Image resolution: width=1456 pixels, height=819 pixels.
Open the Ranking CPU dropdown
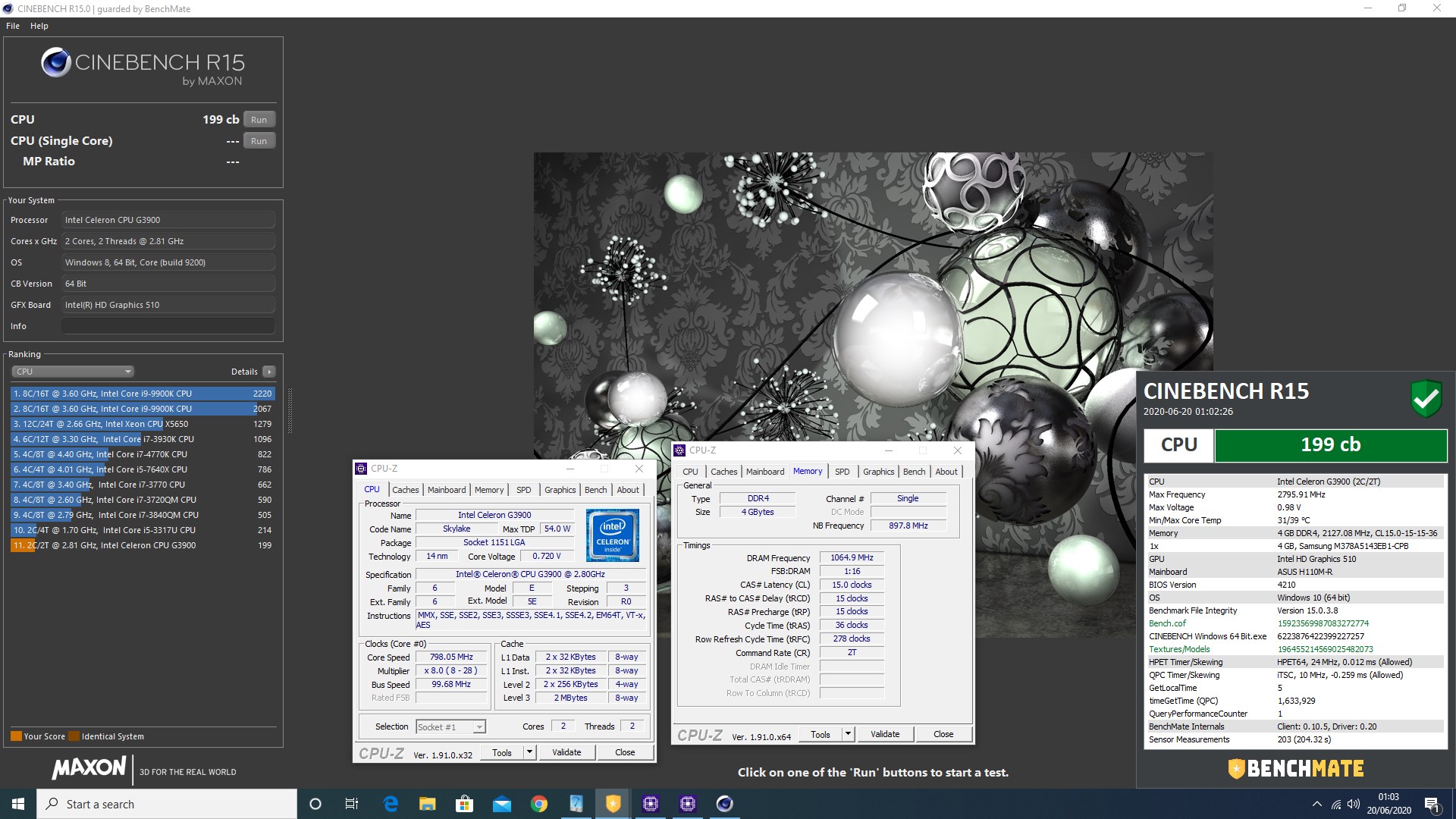click(73, 372)
